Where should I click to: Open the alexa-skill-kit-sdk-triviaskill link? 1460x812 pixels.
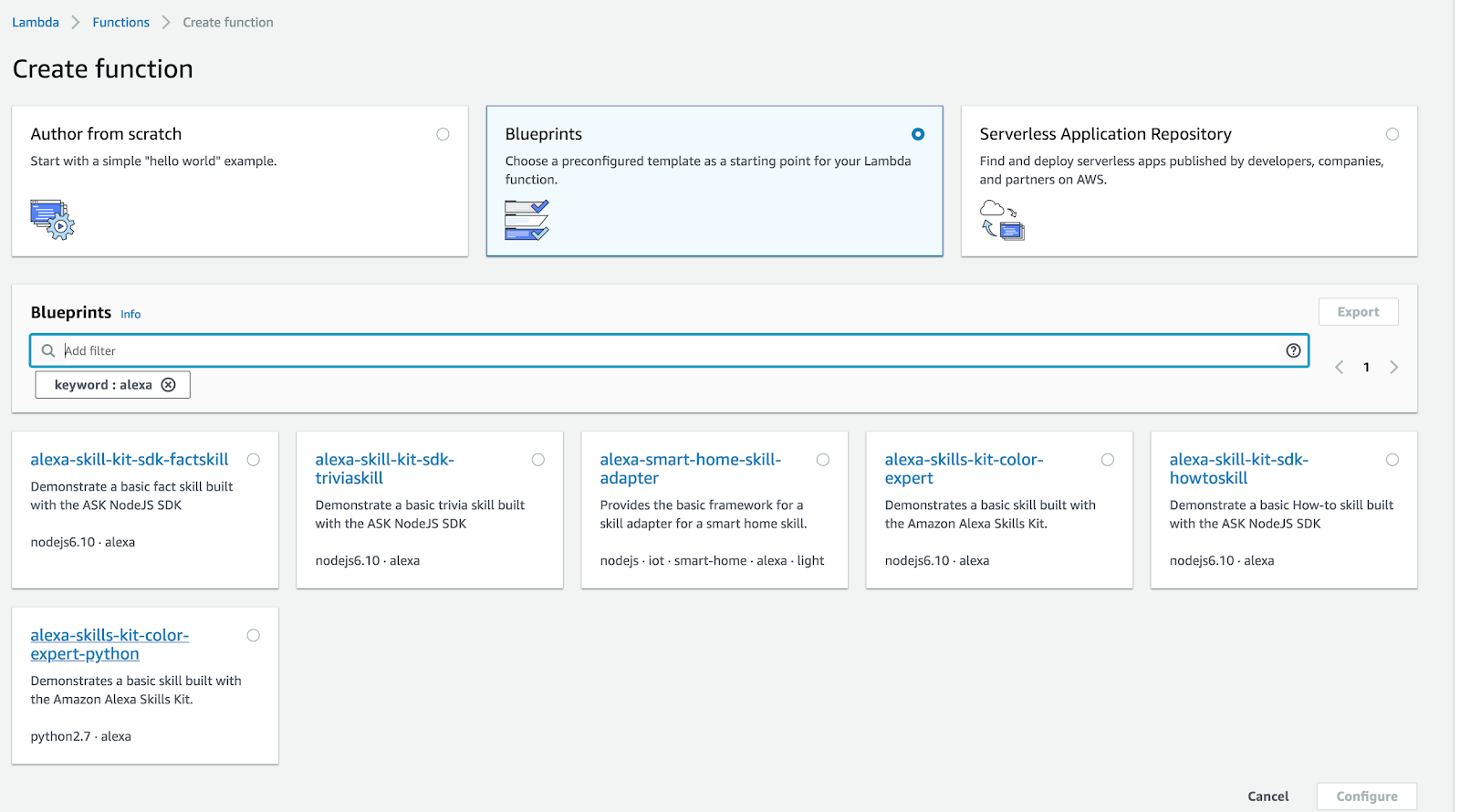click(384, 469)
